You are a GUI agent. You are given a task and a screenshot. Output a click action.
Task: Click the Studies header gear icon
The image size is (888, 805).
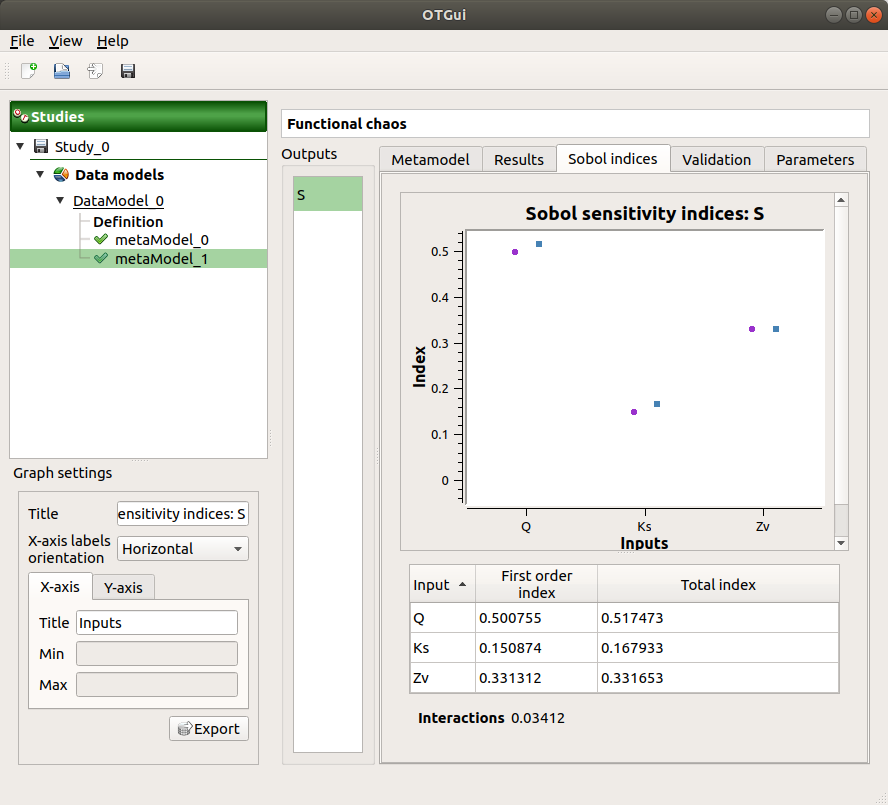pos(20,116)
